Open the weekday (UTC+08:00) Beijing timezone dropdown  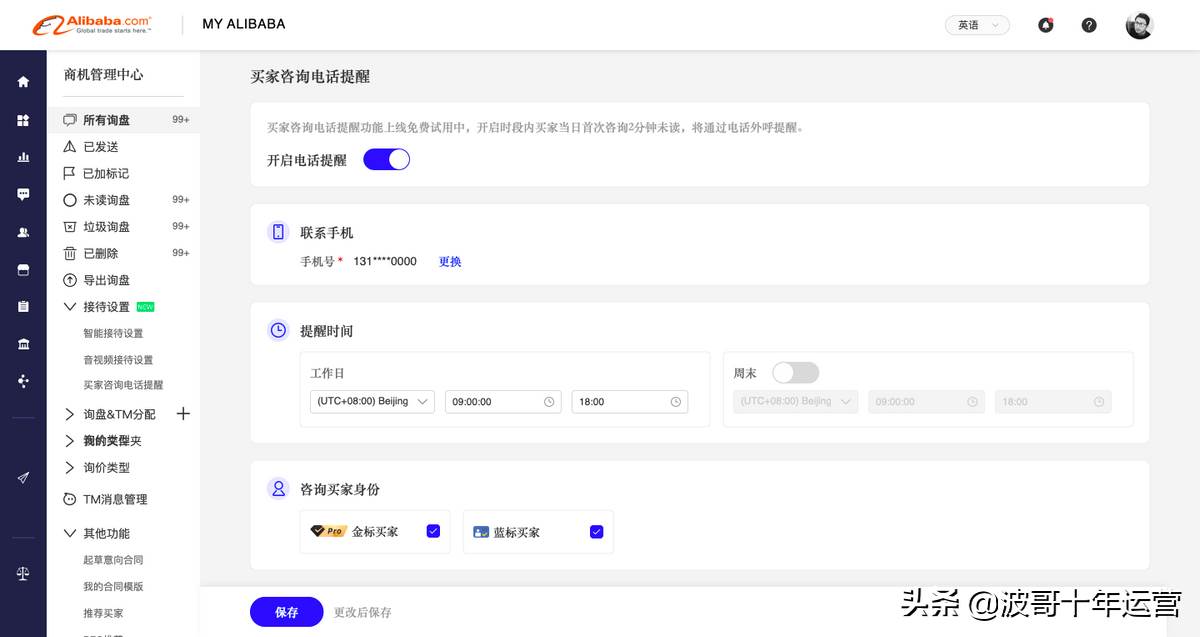pos(372,402)
